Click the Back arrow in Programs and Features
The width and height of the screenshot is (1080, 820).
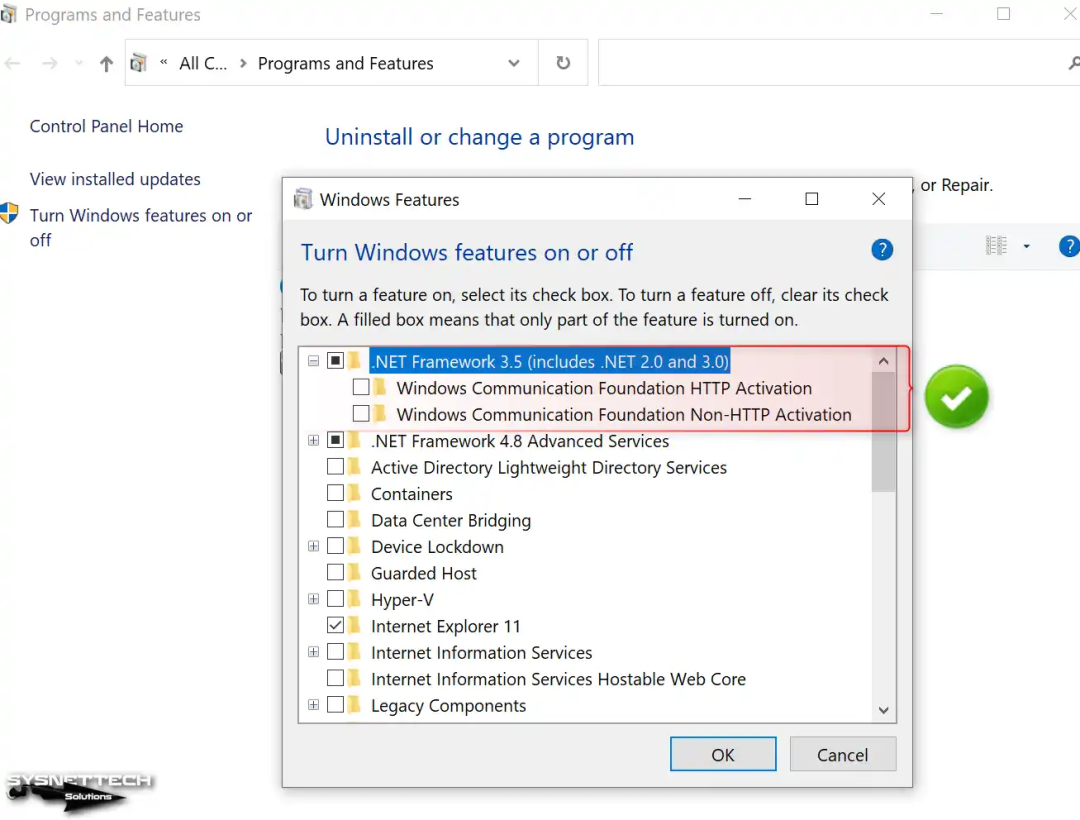pos(12,63)
